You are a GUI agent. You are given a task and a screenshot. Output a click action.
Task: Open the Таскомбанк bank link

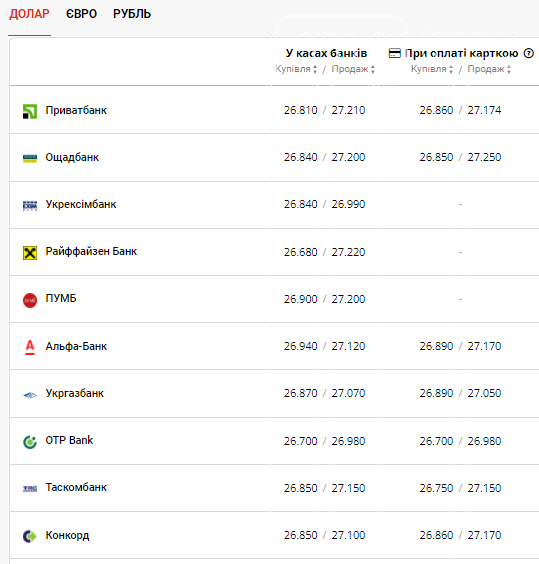tap(76, 487)
